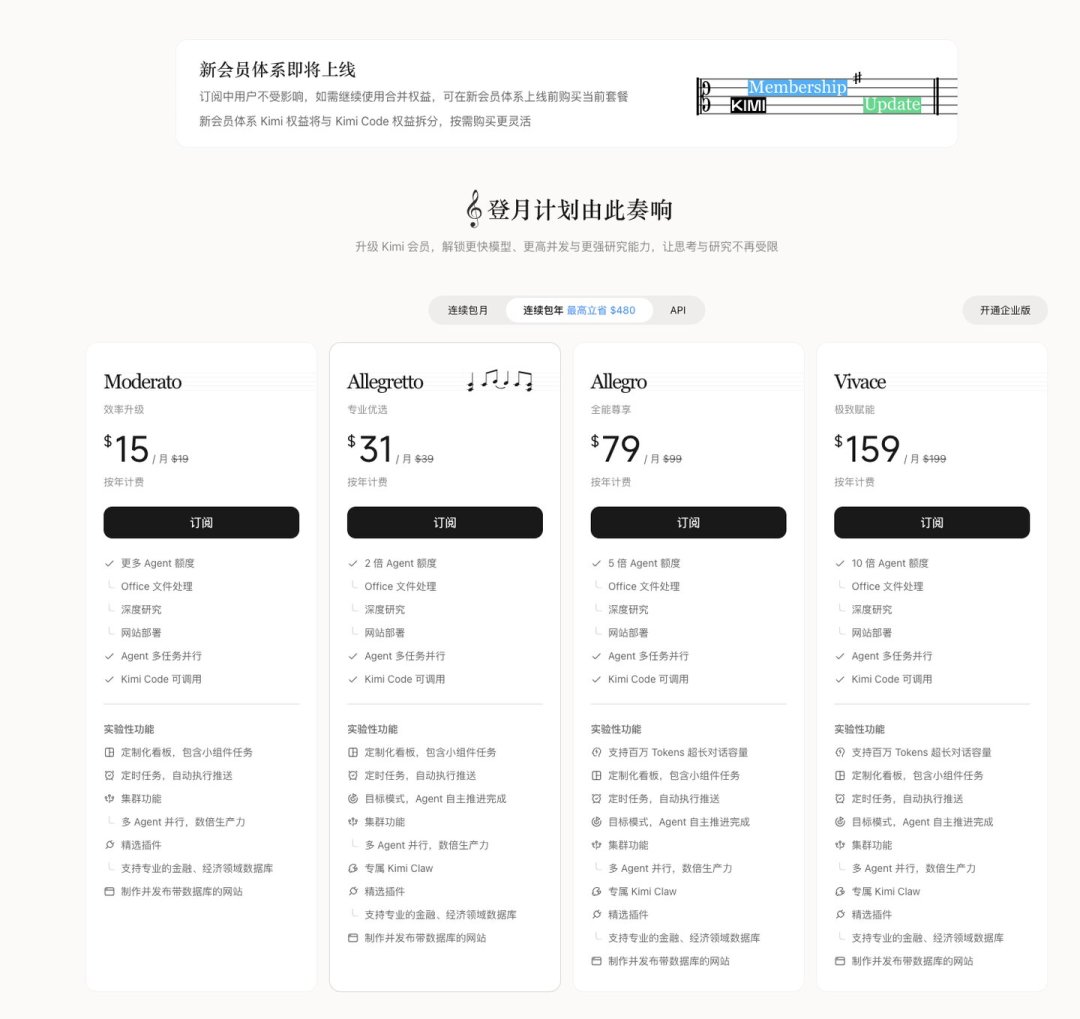Click cluster icon in Vivace 集群功能 row
Screen dimensions: 1080x1019
[840, 845]
